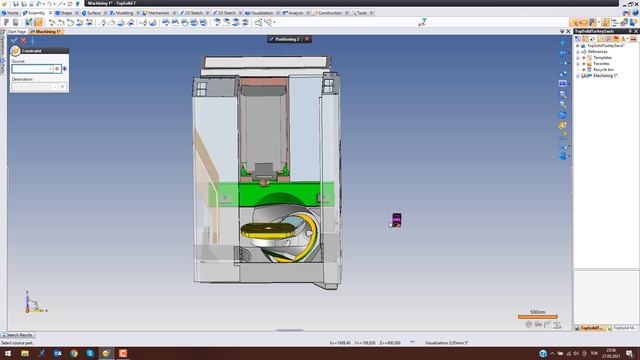Click the top blue arrow view-bar icon
640x360 pixels.
tap(563, 42)
